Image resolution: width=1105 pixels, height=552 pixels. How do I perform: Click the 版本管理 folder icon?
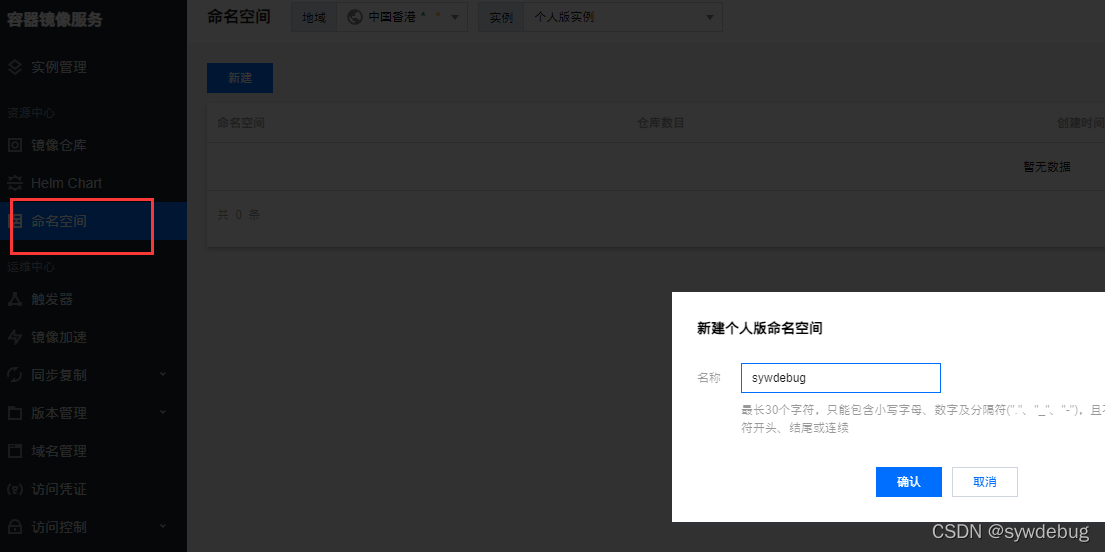coord(15,413)
